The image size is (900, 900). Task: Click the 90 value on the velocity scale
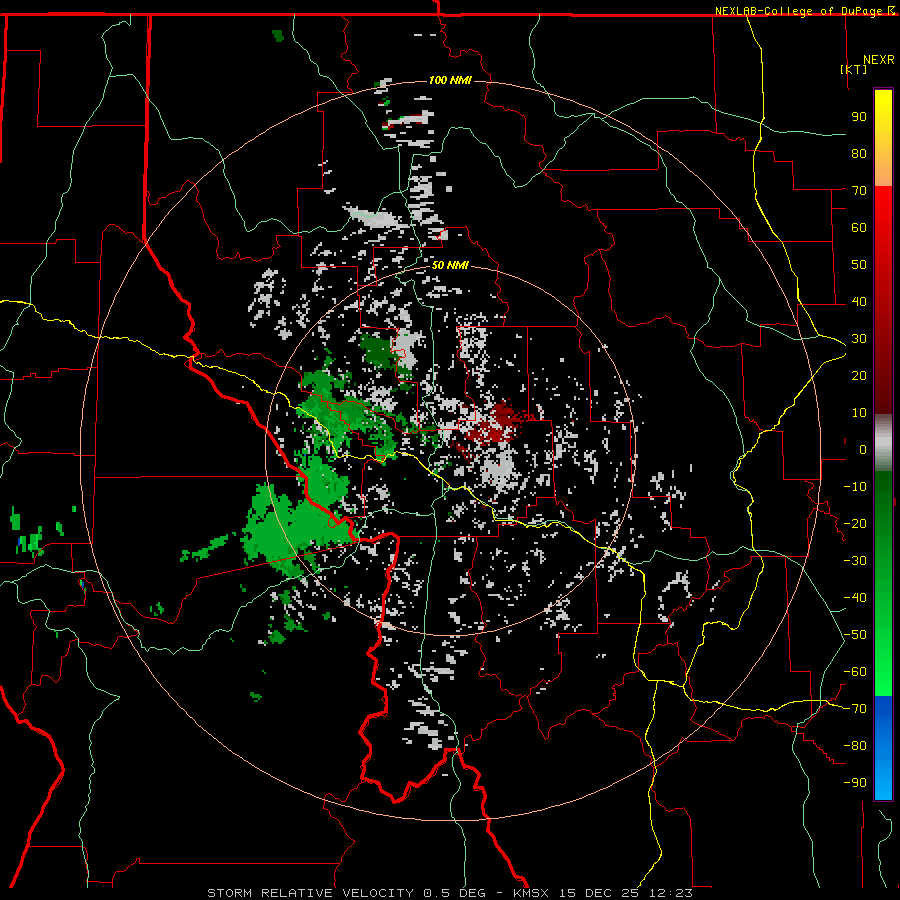(859, 117)
